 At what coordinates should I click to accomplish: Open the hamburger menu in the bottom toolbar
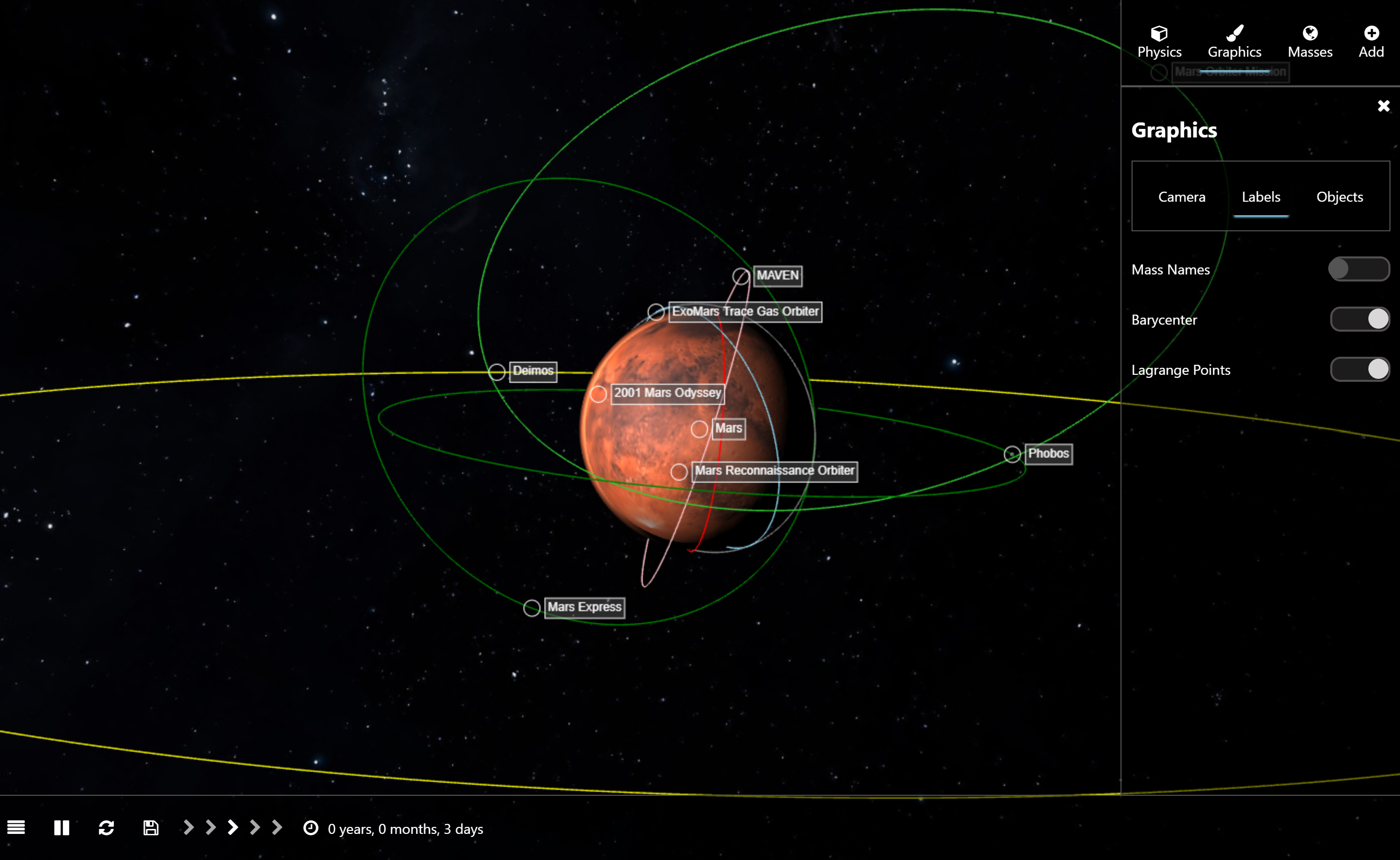tap(16, 828)
